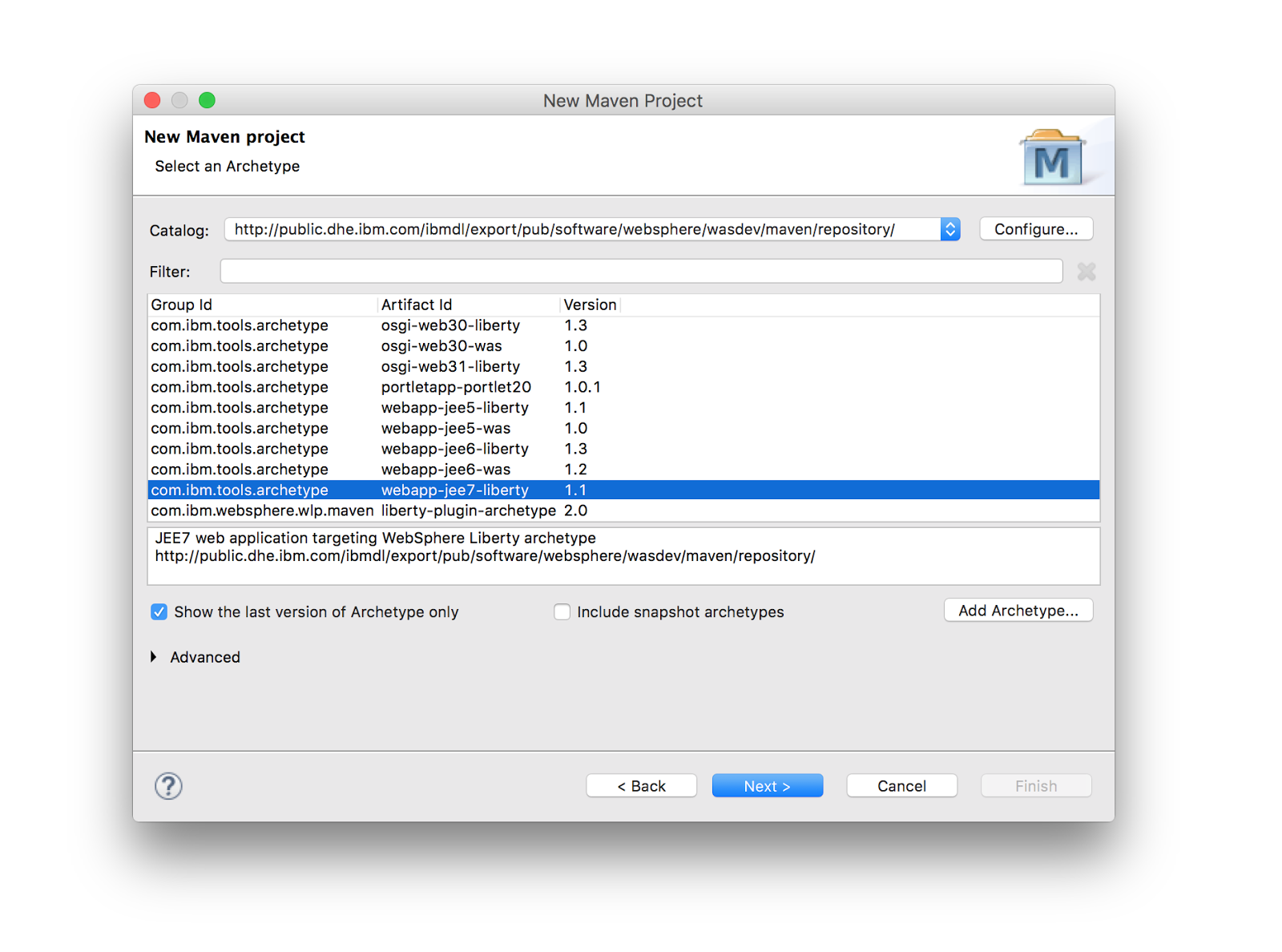Click the Add Archetype... button
This screenshot has height=952, width=1282.
click(1018, 611)
